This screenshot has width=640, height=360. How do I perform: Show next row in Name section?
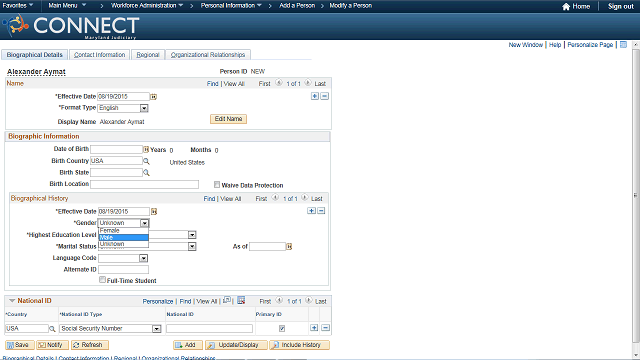(x=308, y=83)
